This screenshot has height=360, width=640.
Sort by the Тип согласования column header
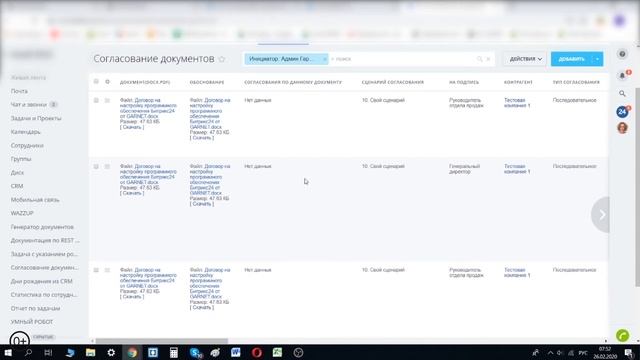(x=576, y=82)
